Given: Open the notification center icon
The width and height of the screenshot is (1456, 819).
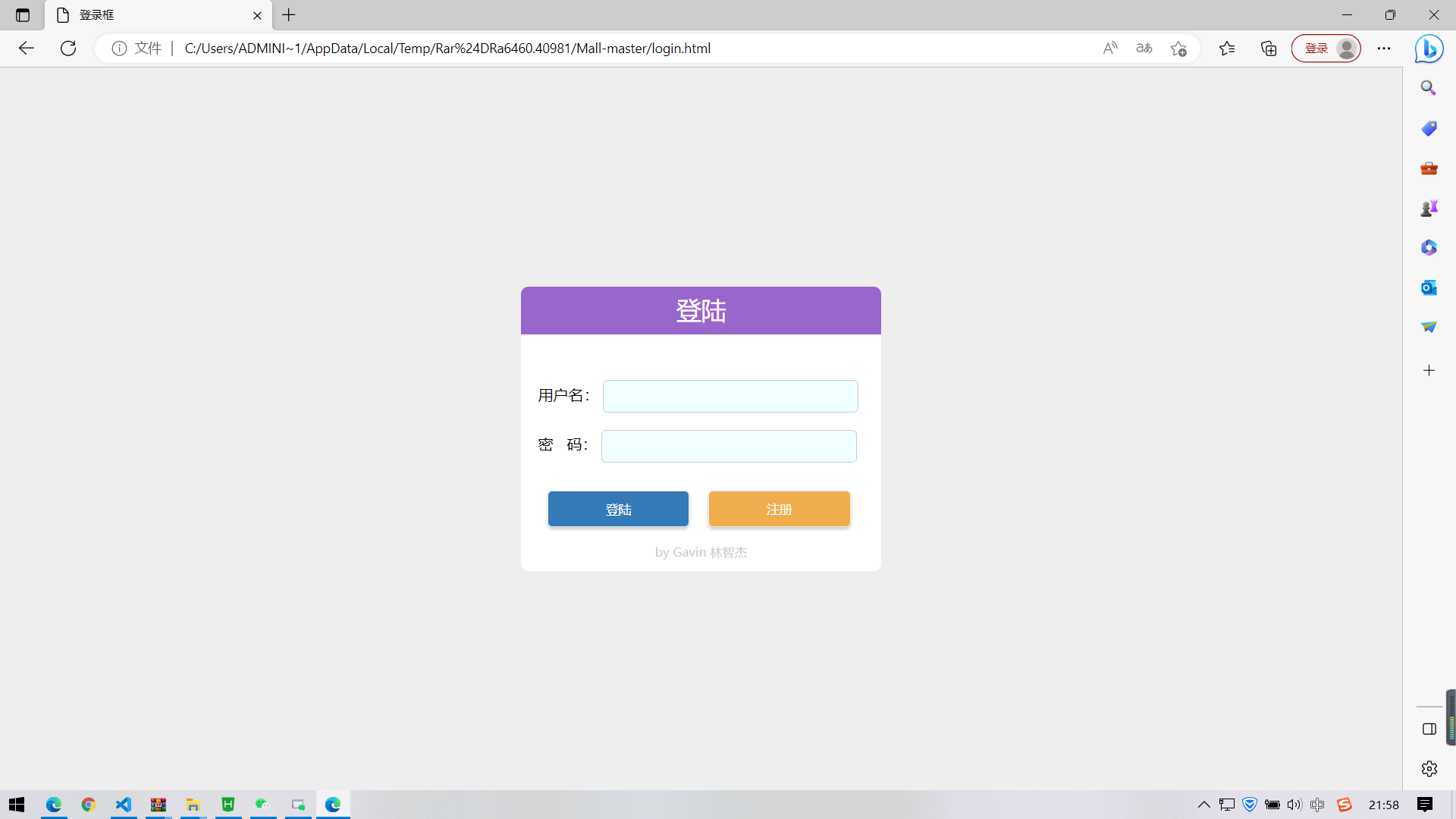Looking at the screenshot, I should pos(1425,805).
